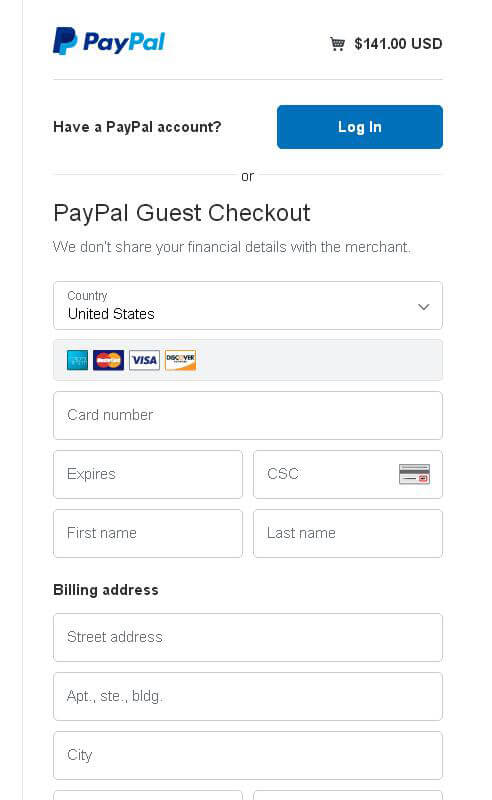
Task: Select the Mastercard icon
Action: (108, 360)
